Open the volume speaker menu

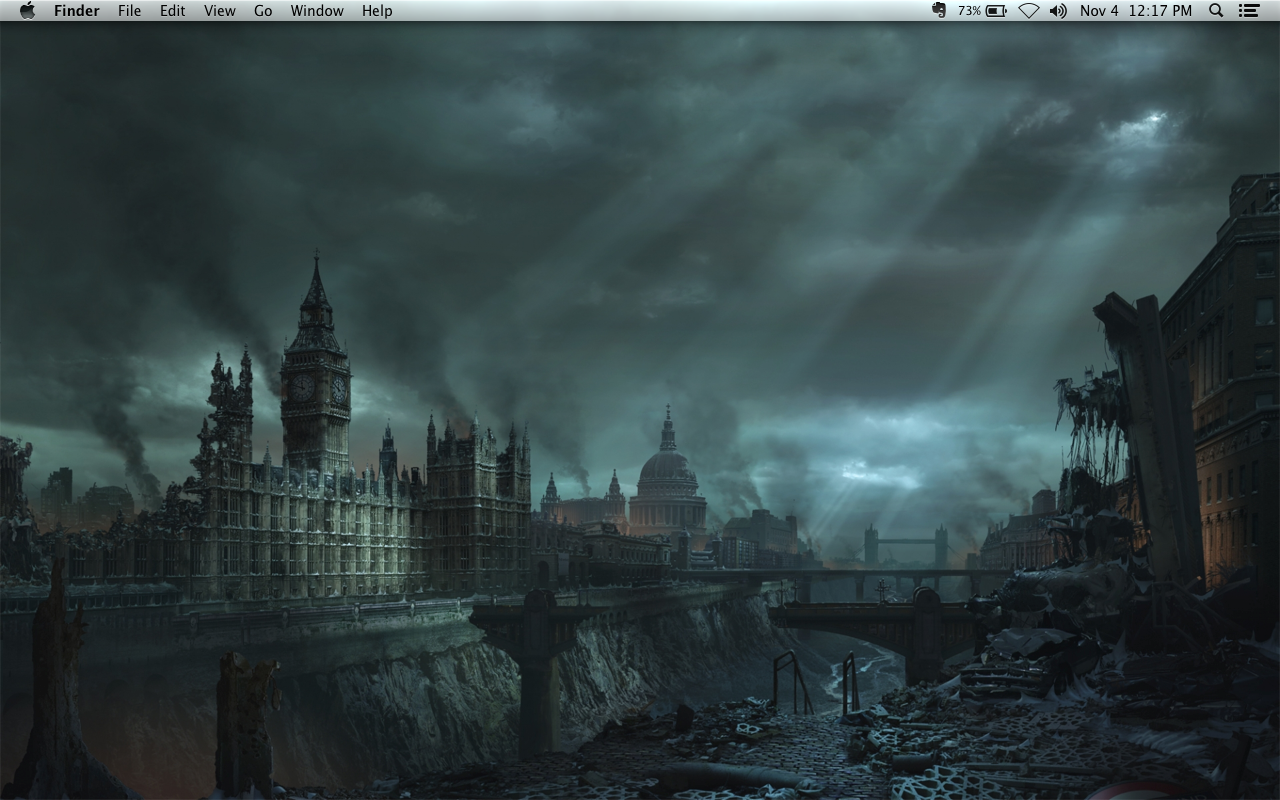pos(1058,11)
